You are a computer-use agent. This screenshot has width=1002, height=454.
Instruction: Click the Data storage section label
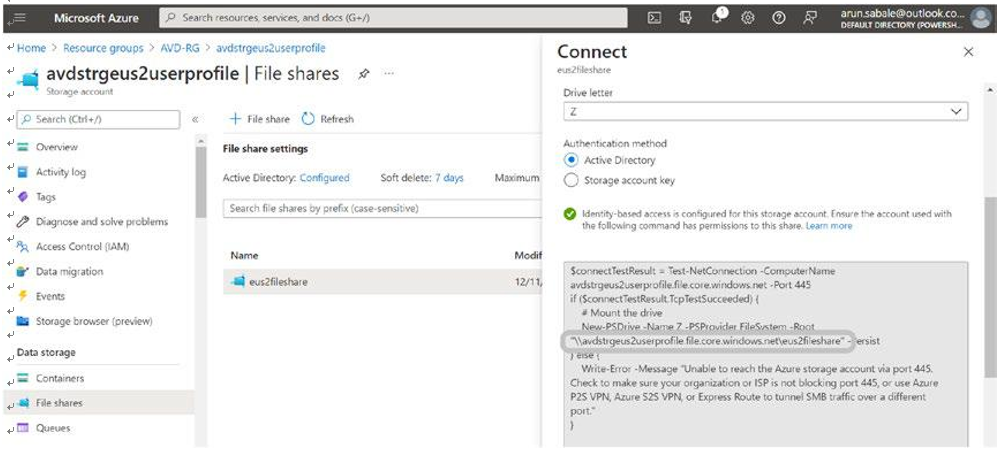[46, 352]
